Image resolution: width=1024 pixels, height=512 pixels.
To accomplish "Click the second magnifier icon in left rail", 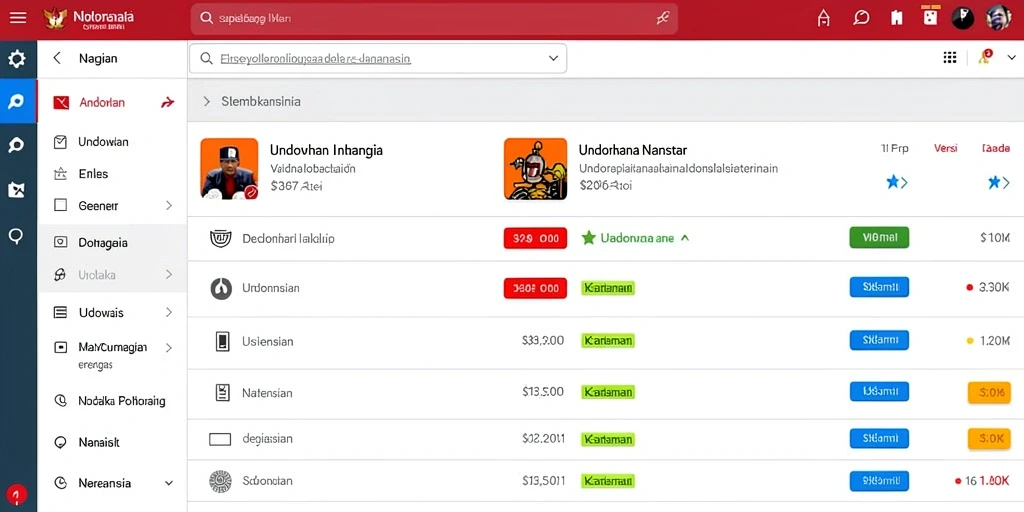I will (16, 145).
